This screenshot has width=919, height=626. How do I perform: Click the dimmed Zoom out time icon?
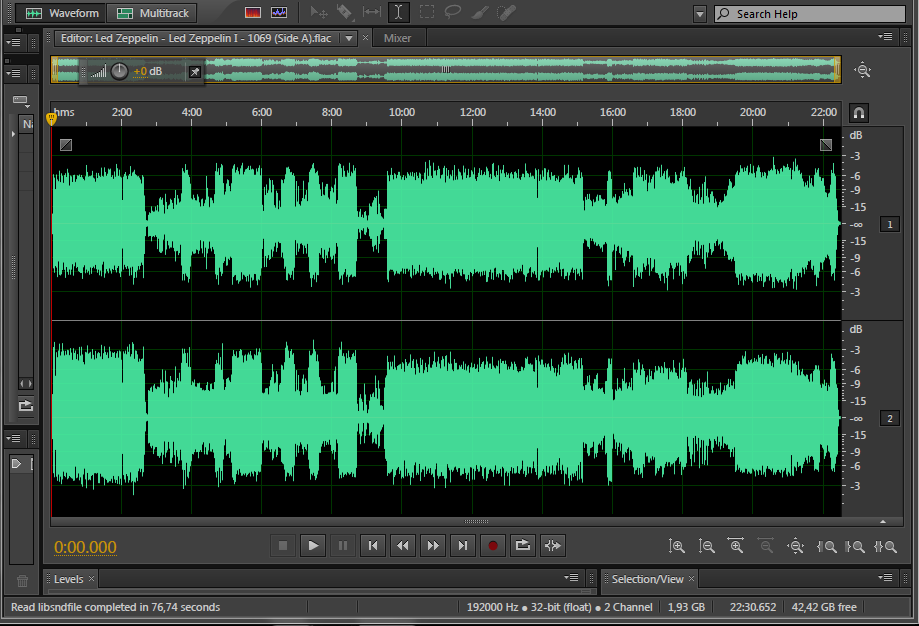click(x=765, y=546)
